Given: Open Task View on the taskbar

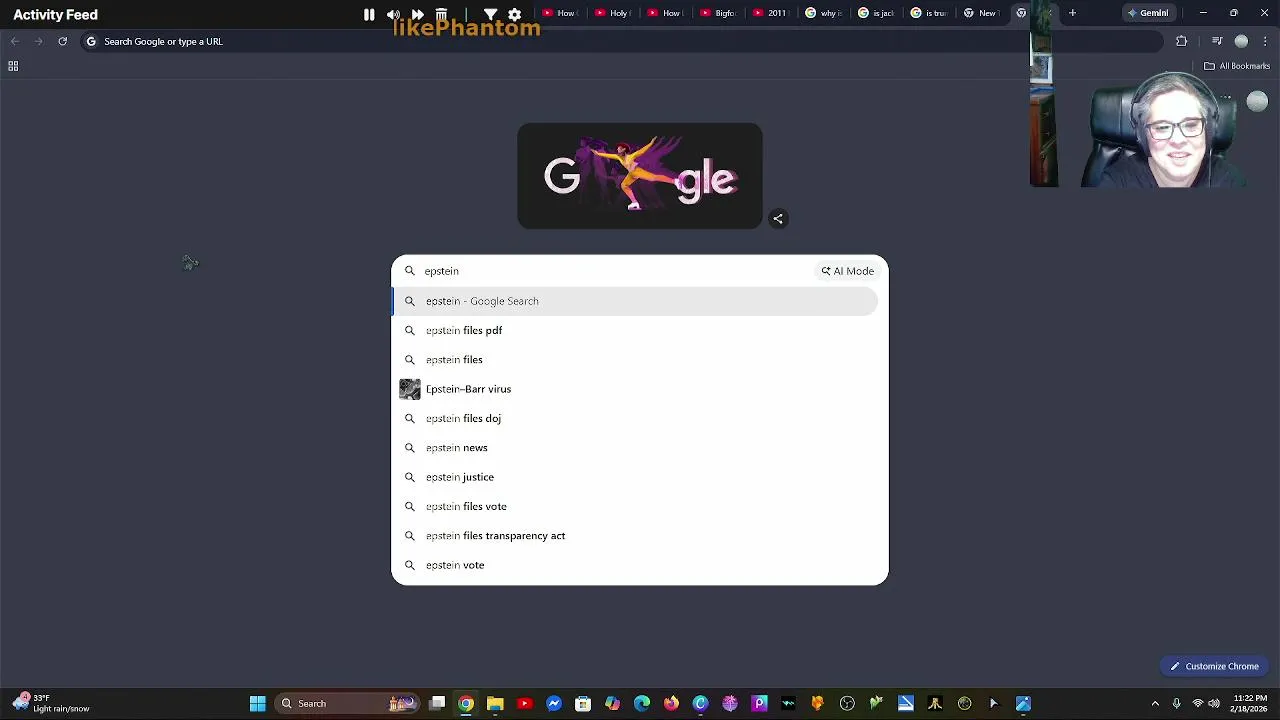Looking at the screenshot, I should [x=437, y=704].
